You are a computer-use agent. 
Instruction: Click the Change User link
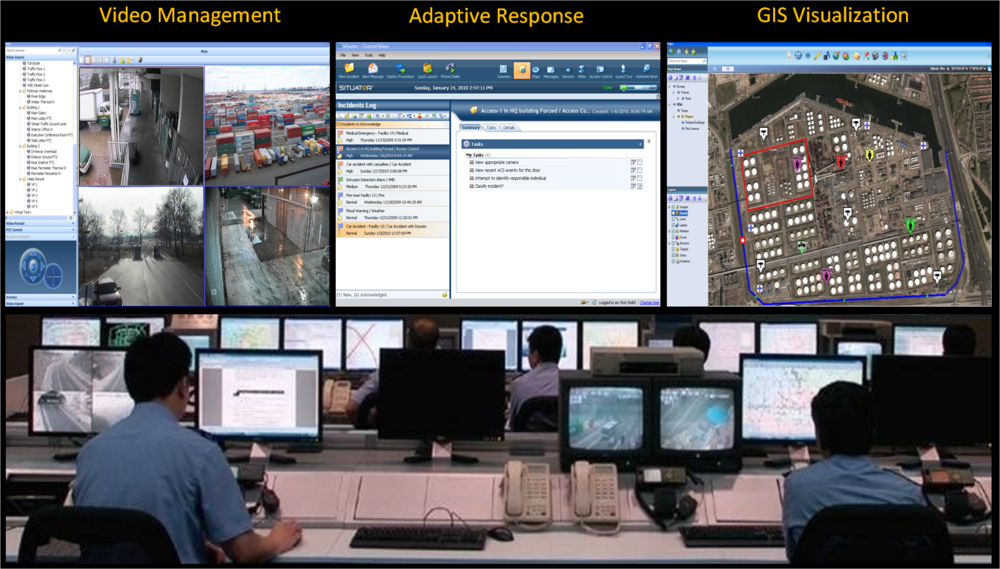click(649, 302)
